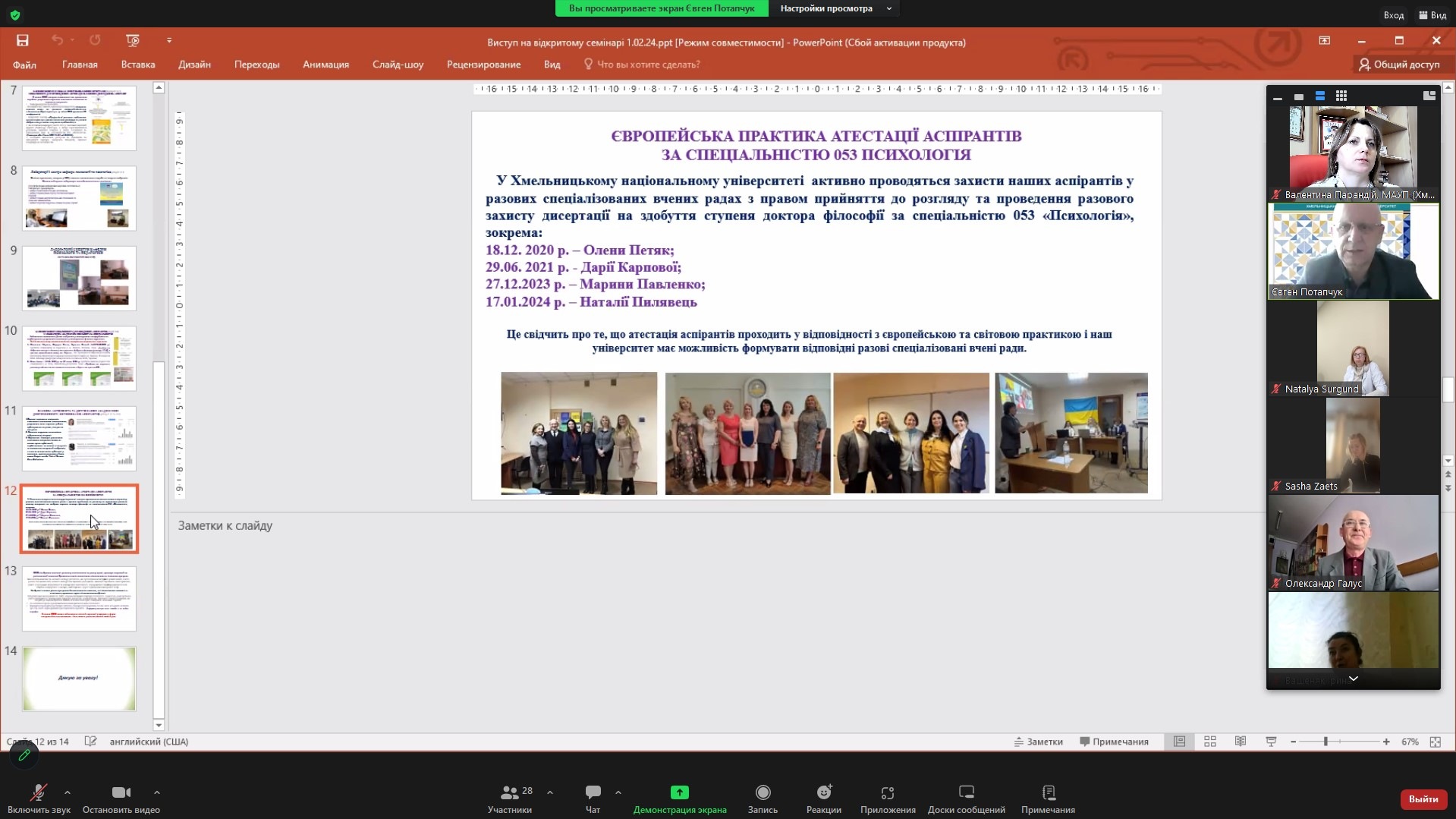Image resolution: width=1456 pixels, height=819 pixels.
Task: Click Zoom's Вид view button
Action: tap(1432, 15)
